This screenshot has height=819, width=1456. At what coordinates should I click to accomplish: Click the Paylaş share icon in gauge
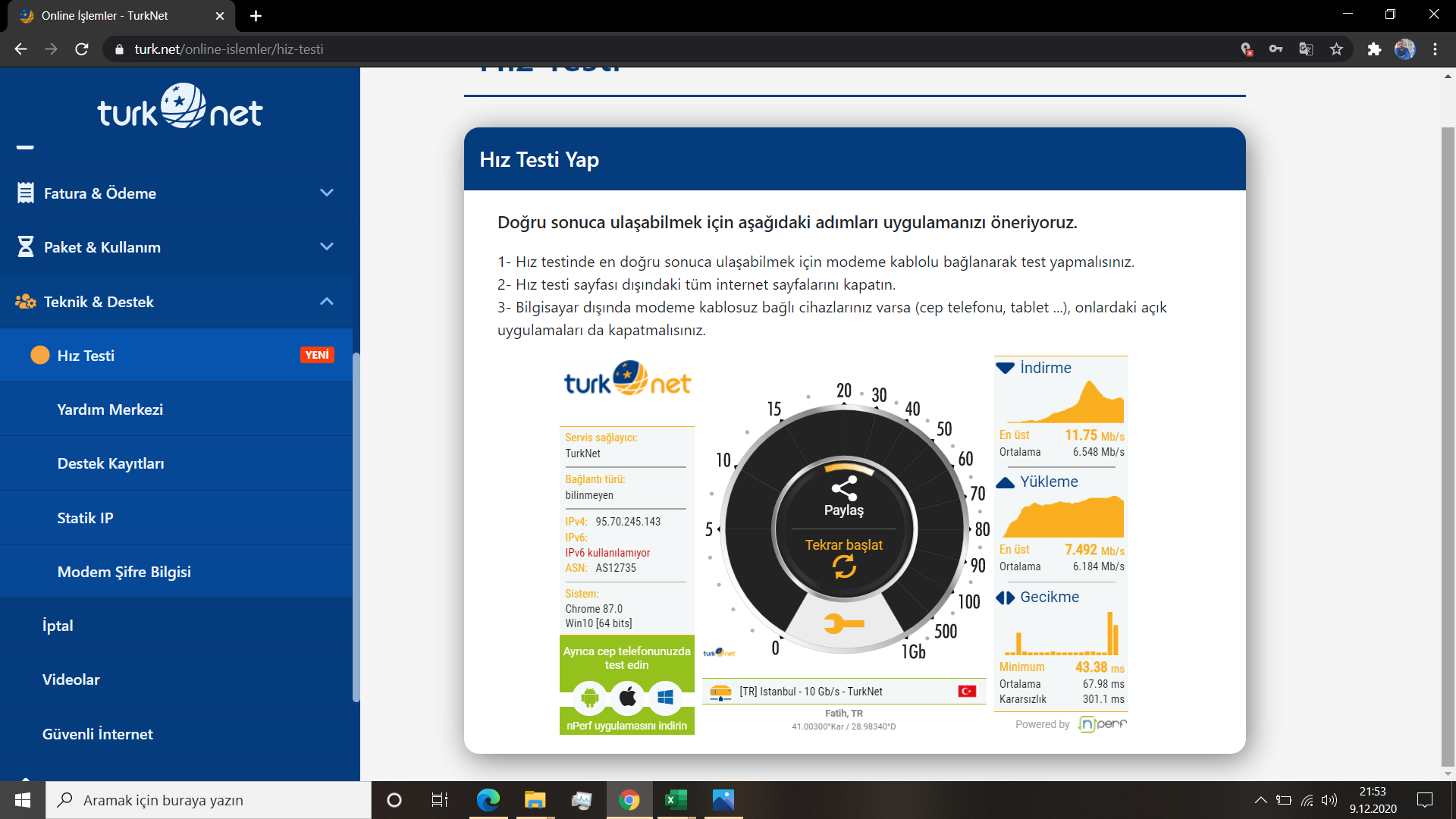[844, 488]
